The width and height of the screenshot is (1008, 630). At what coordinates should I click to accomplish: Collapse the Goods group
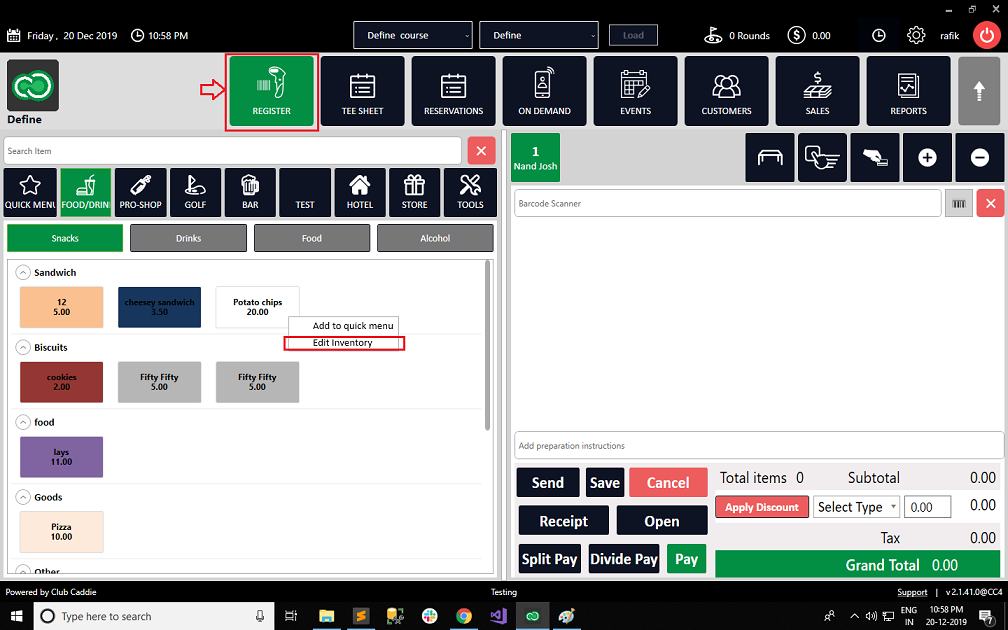(23, 497)
